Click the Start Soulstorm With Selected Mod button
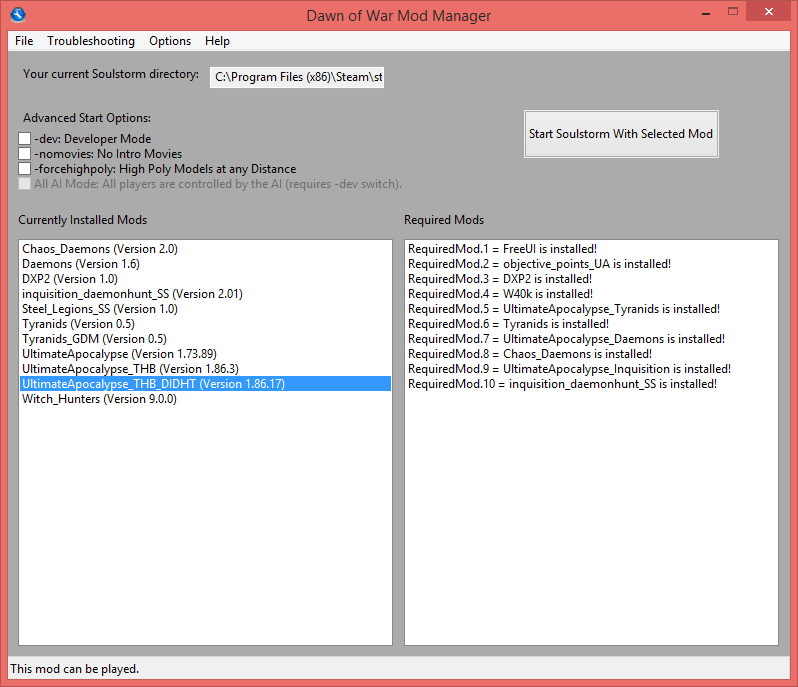The image size is (798, 687). 621,134
